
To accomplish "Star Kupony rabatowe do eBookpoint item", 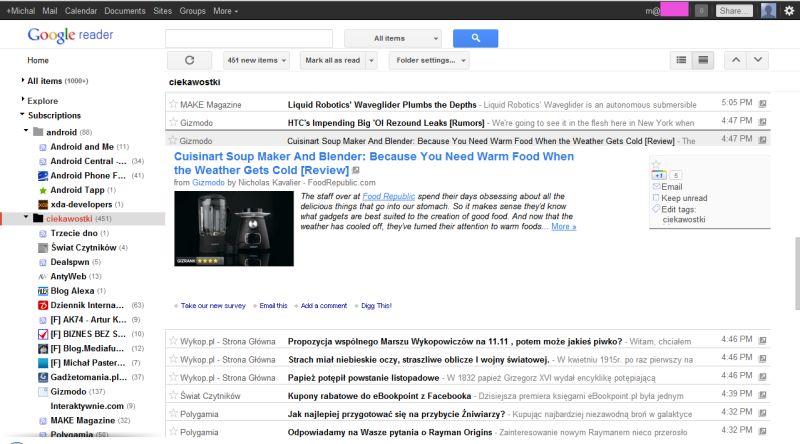I will tap(173, 395).
